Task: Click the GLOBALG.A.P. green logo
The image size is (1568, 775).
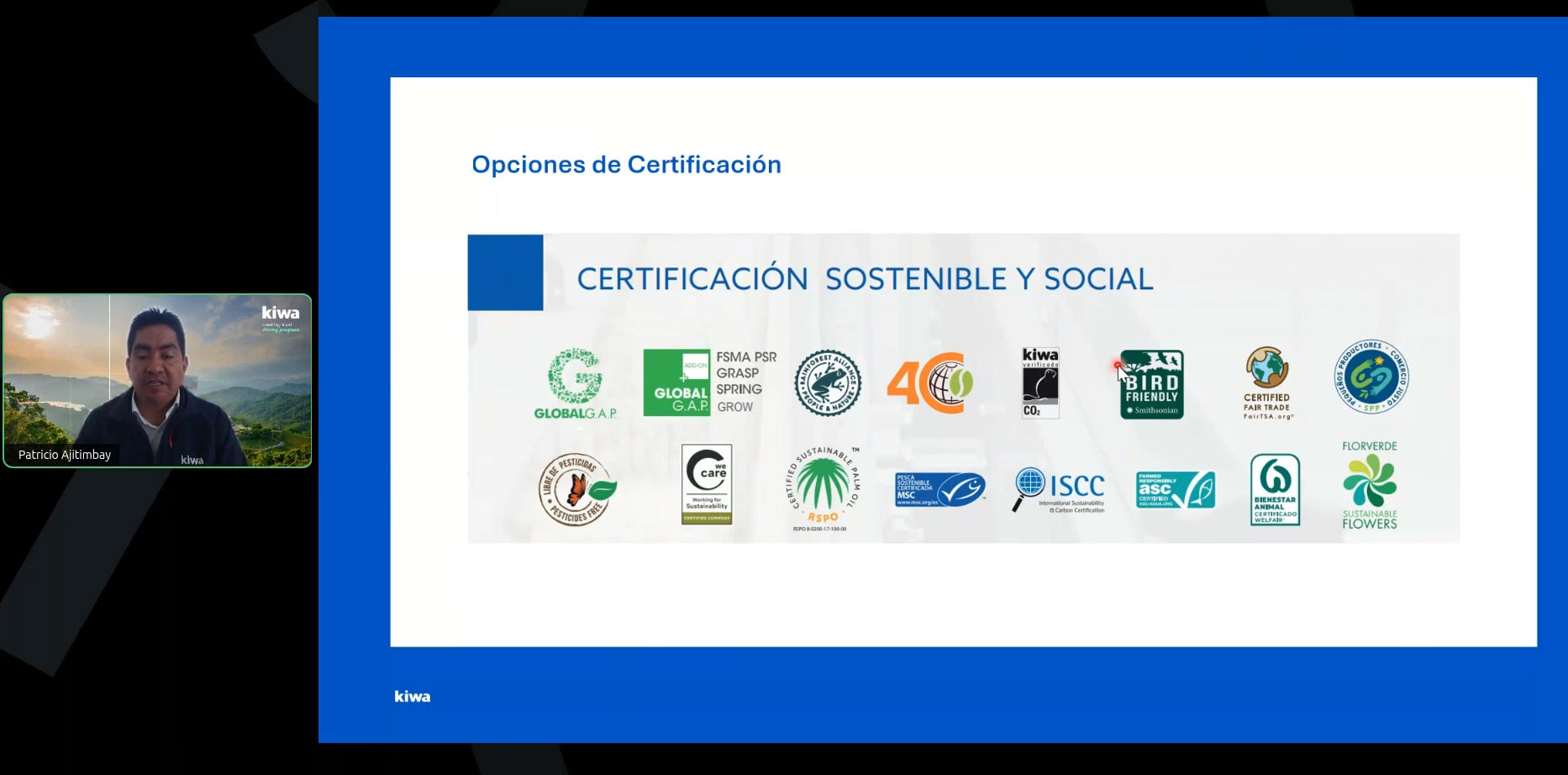Action: point(576,384)
